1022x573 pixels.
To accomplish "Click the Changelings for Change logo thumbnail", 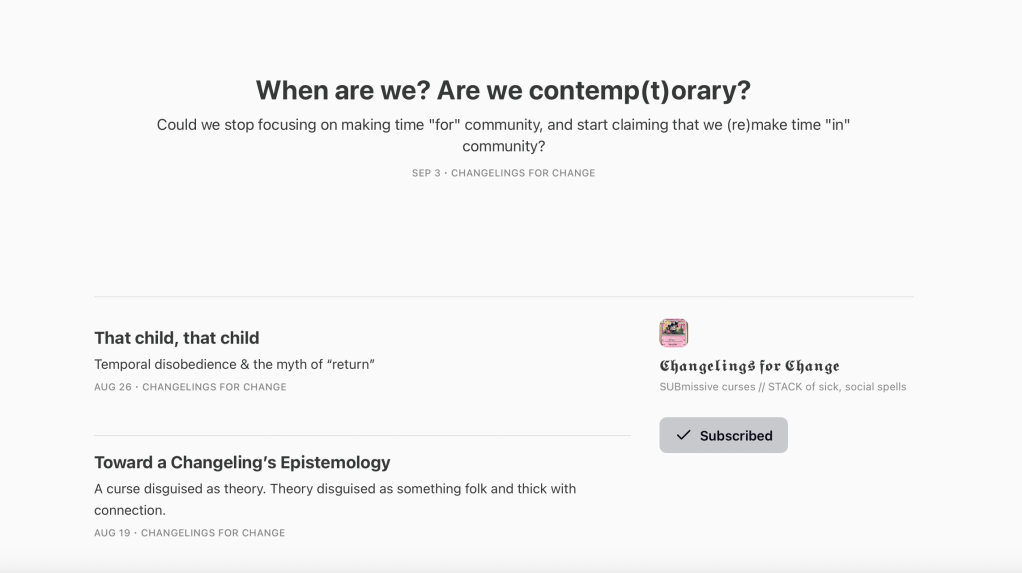I will [674, 333].
